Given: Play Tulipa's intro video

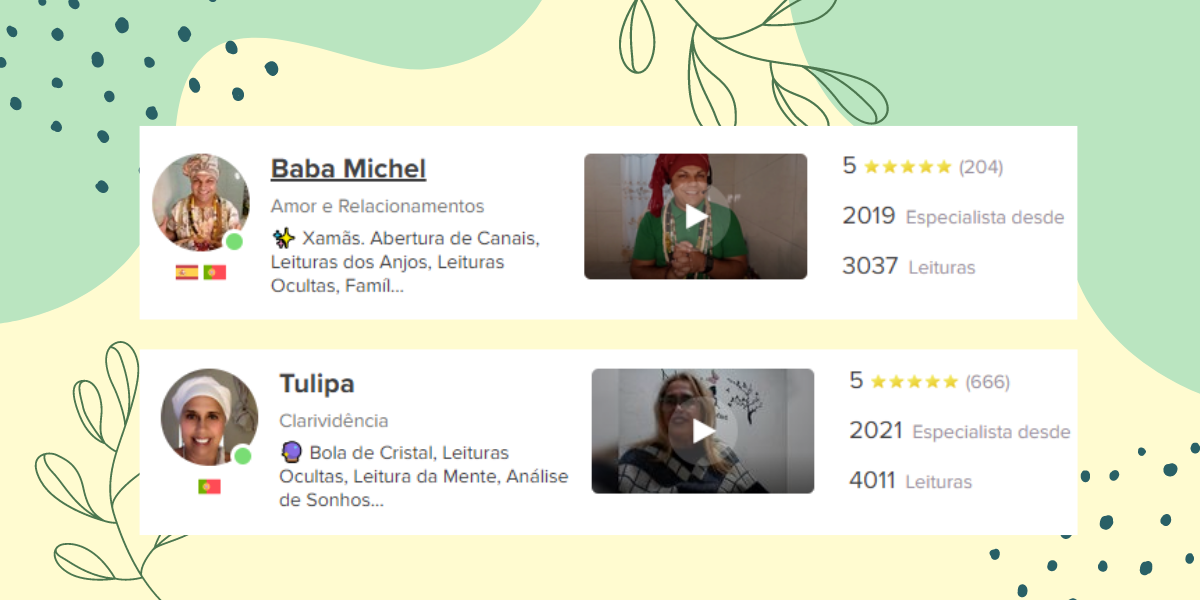Looking at the screenshot, I should (703, 431).
